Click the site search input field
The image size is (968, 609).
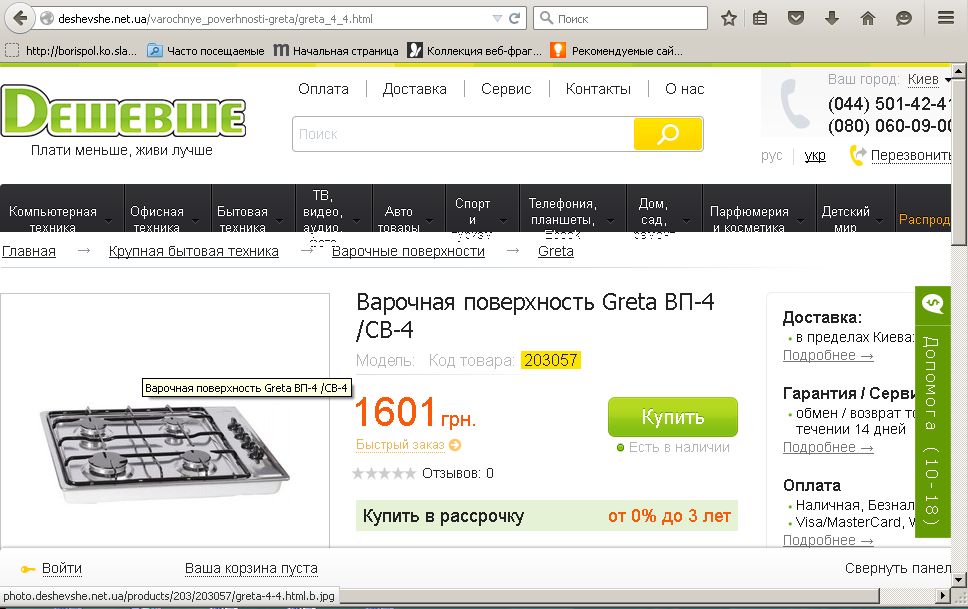click(x=463, y=134)
